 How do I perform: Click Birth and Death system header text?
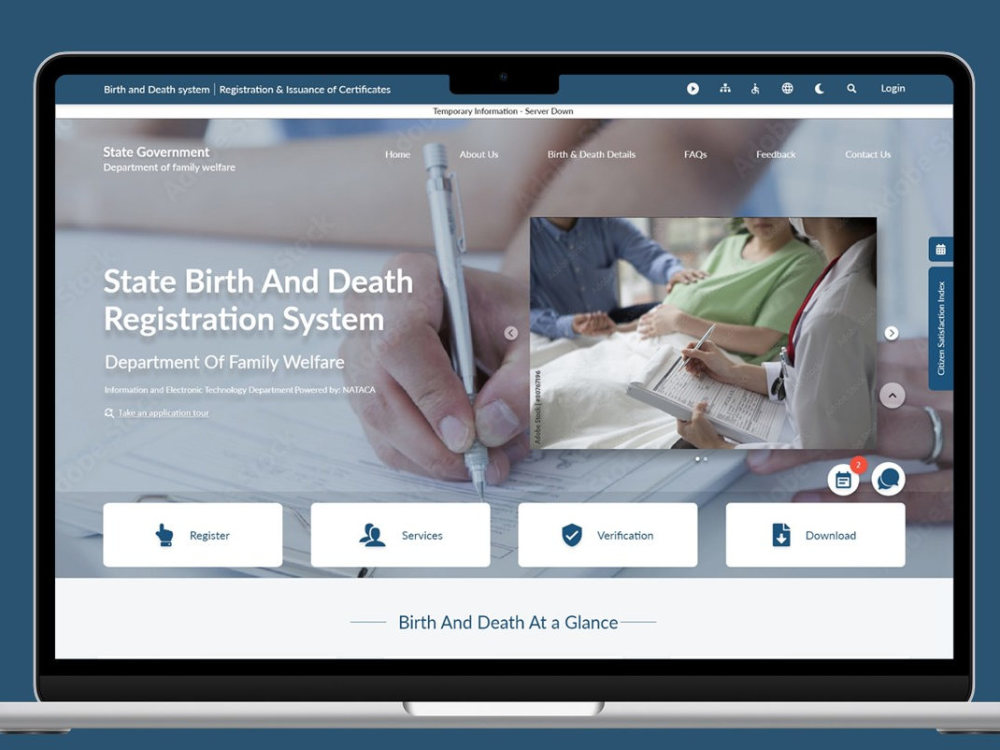point(156,89)
